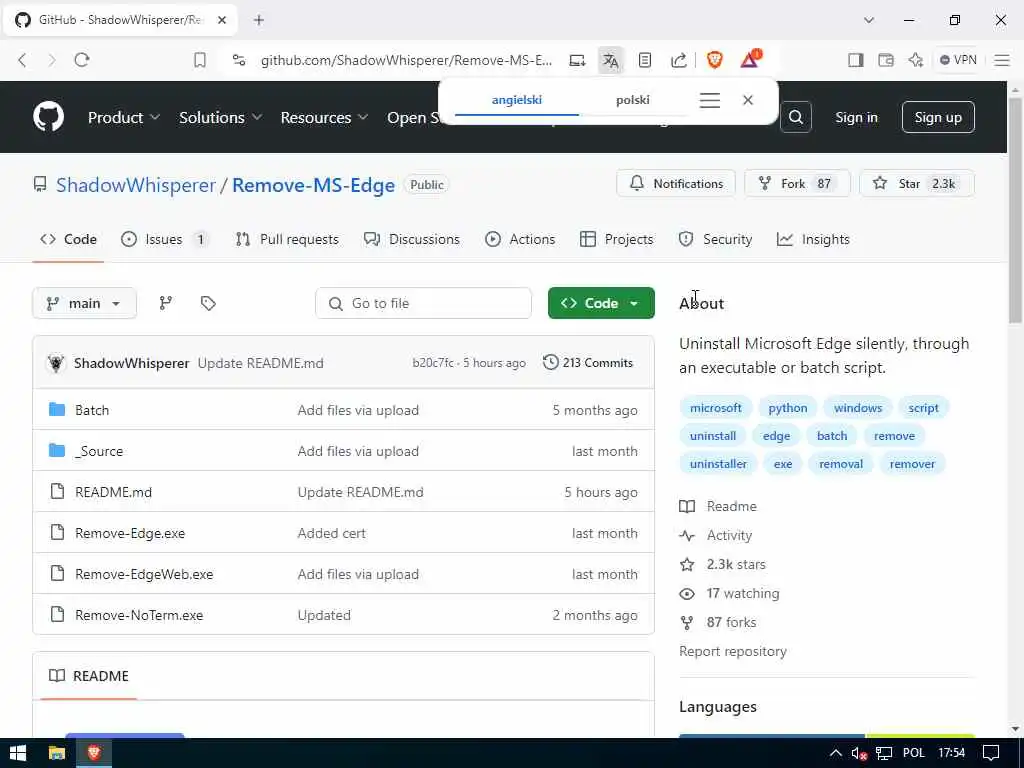
Task: Open File Explorer from the taskbar
Action: (57, 753)
